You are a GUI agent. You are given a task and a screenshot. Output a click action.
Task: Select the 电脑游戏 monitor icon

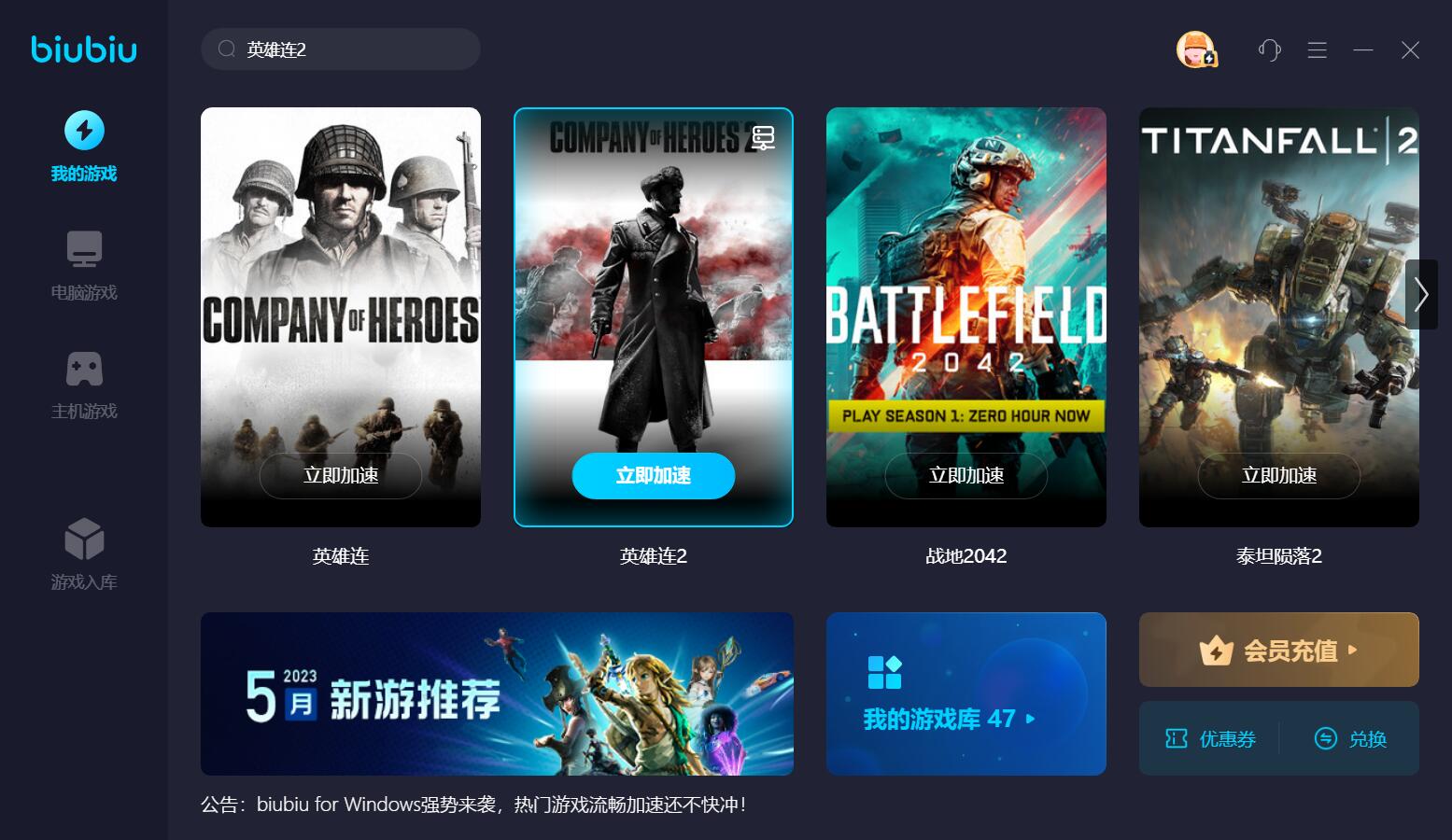click(x=84, y=249)
